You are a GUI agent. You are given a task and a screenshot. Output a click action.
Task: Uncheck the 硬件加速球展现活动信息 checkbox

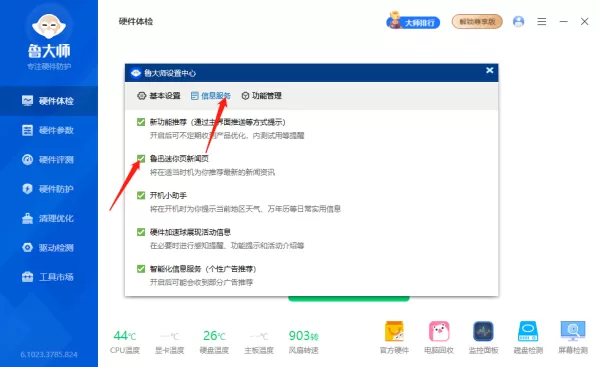point(141,232)
